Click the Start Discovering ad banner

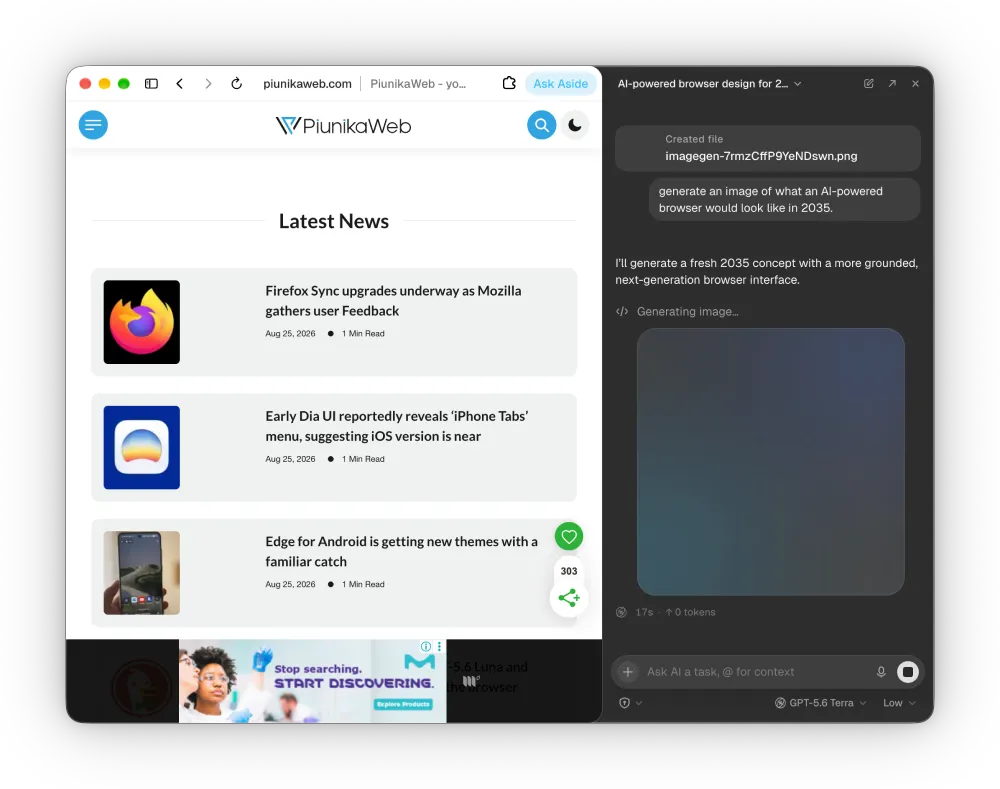[312, 681]
